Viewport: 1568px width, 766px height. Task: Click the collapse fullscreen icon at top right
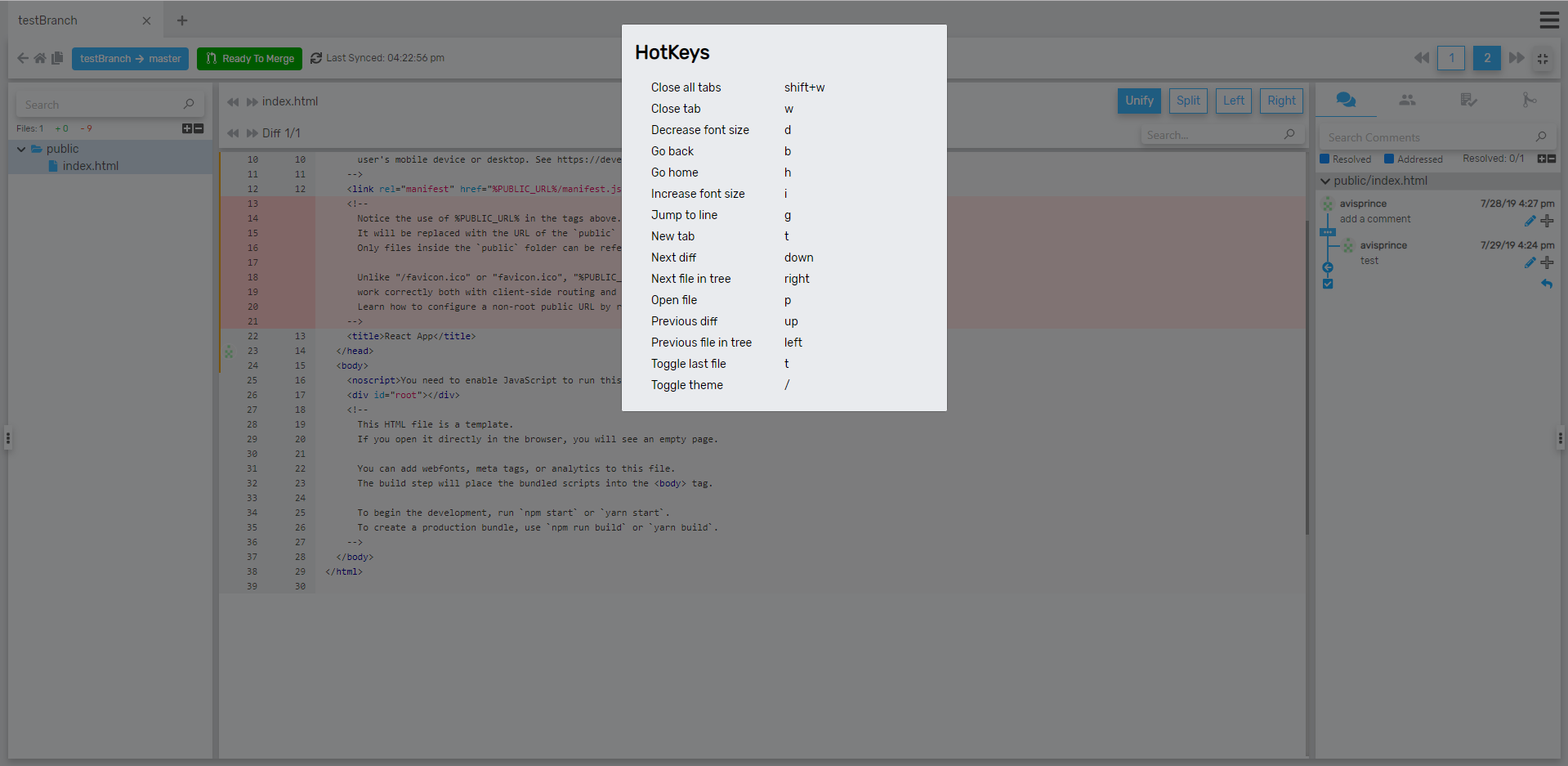pyautogui.click(x=1543, y=59)
